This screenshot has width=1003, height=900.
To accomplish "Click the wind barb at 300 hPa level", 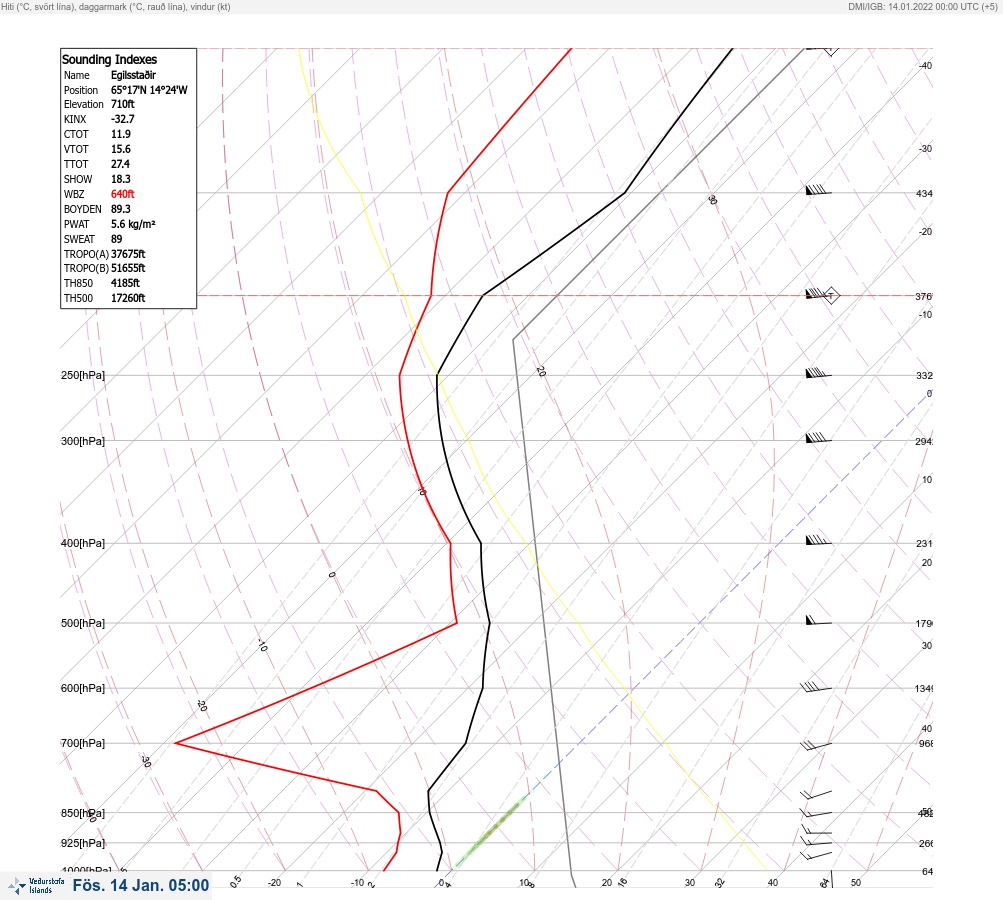I will pyautogui.click(x=818, y=438).
